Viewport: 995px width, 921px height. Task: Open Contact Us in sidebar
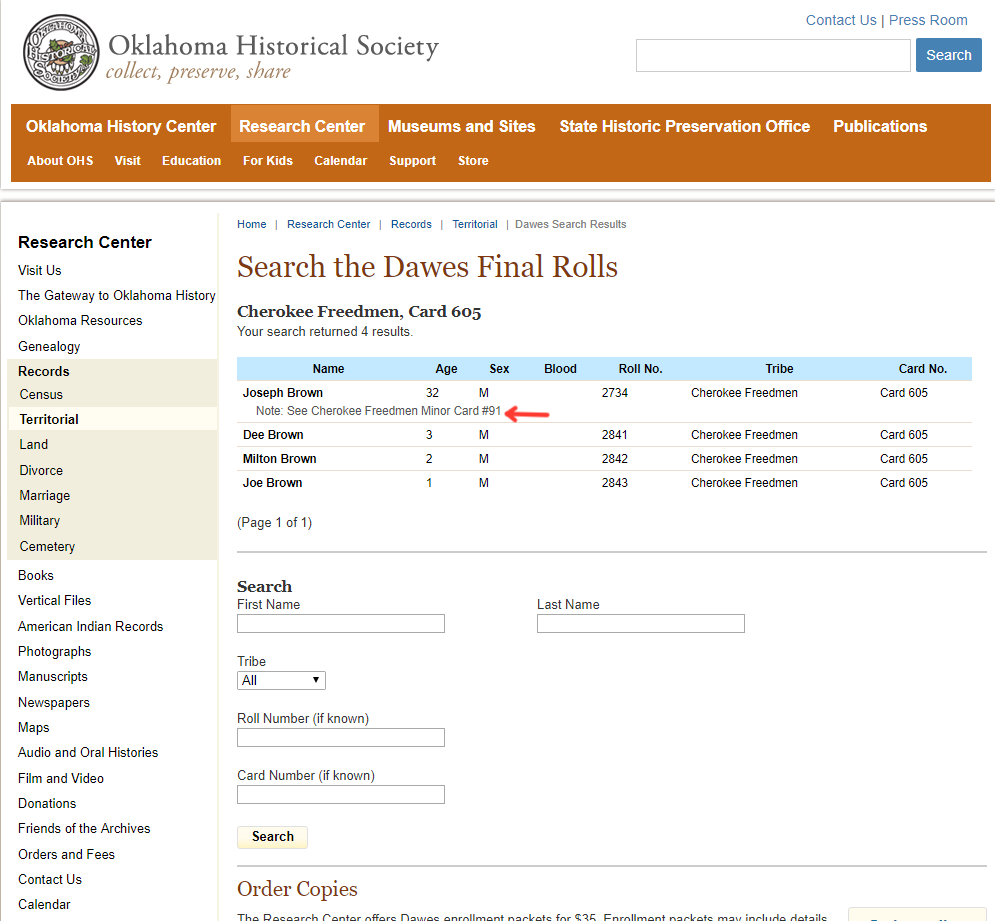(49, 879)
